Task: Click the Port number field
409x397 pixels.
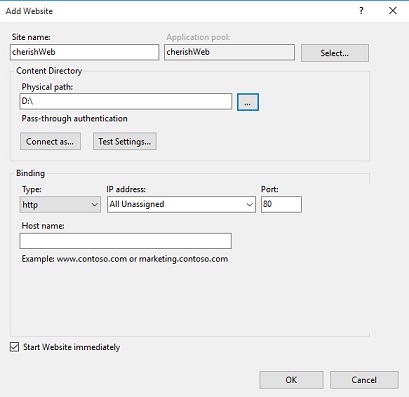Action: point(281,204)
